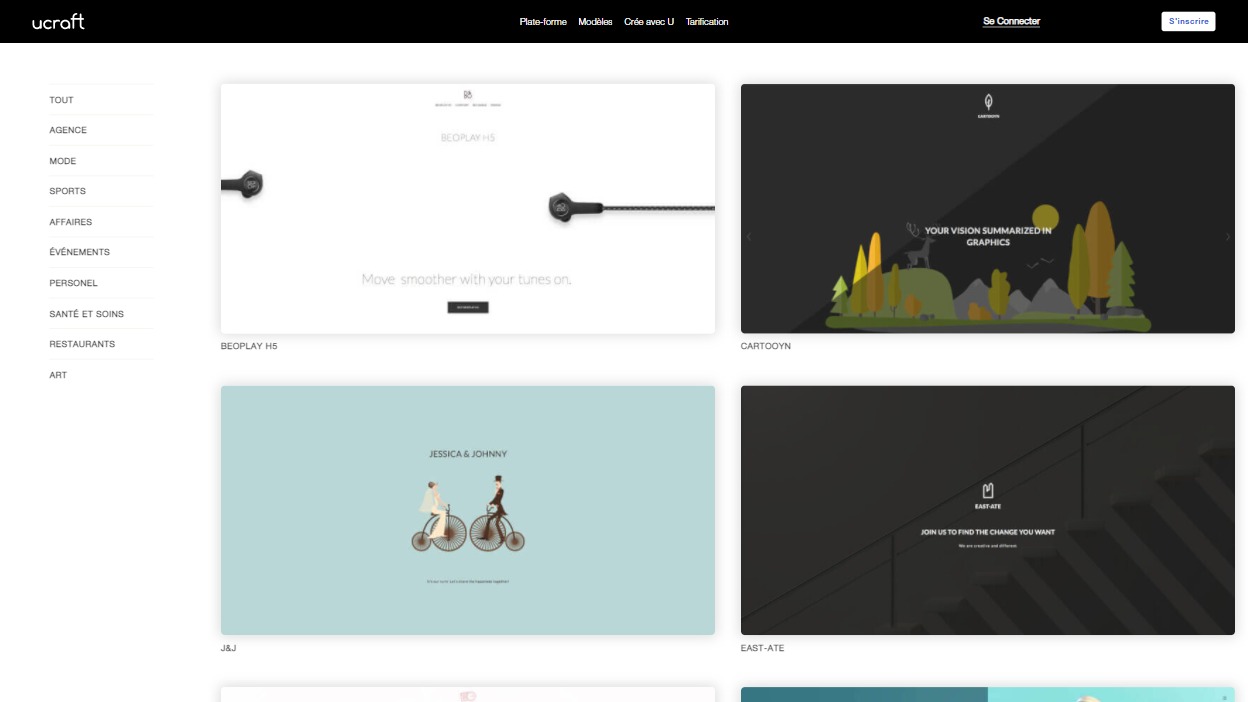Go to the Tarification page

[707, 22]
